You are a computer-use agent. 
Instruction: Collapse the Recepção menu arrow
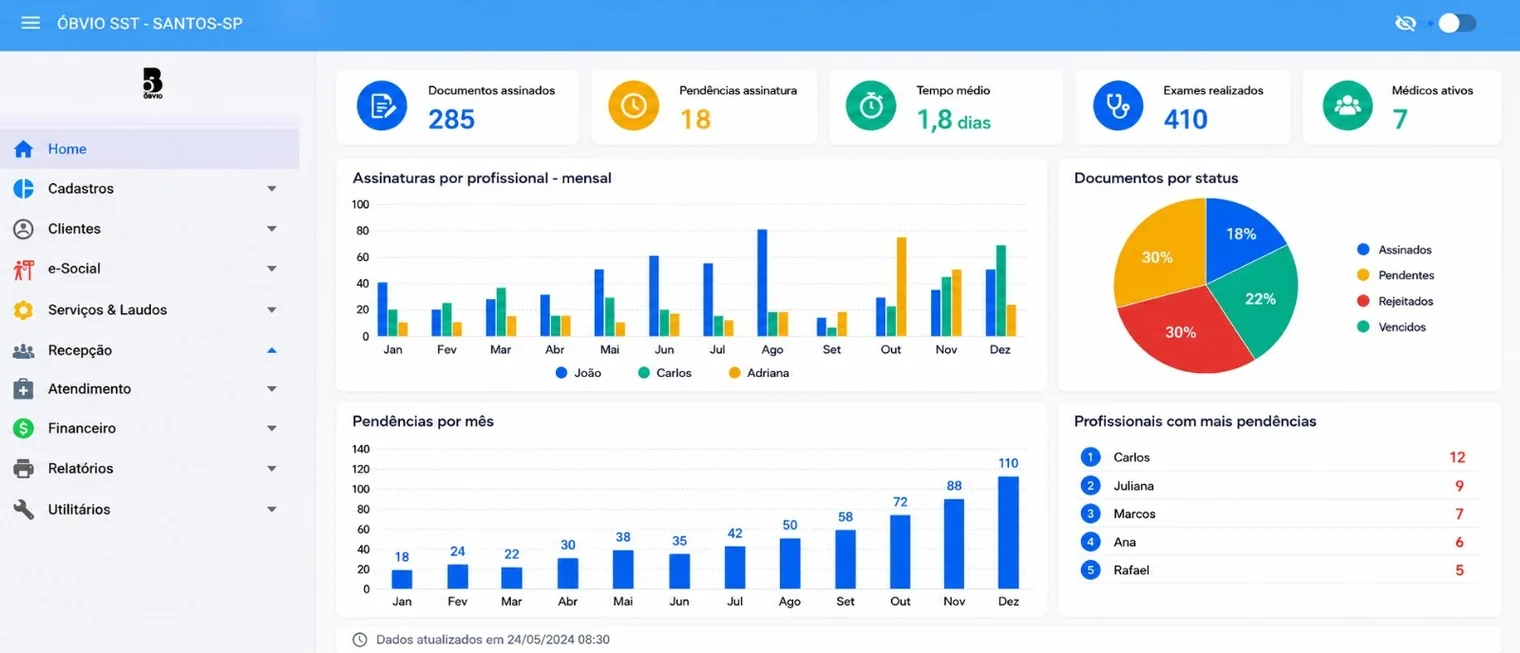pos(271,350)
